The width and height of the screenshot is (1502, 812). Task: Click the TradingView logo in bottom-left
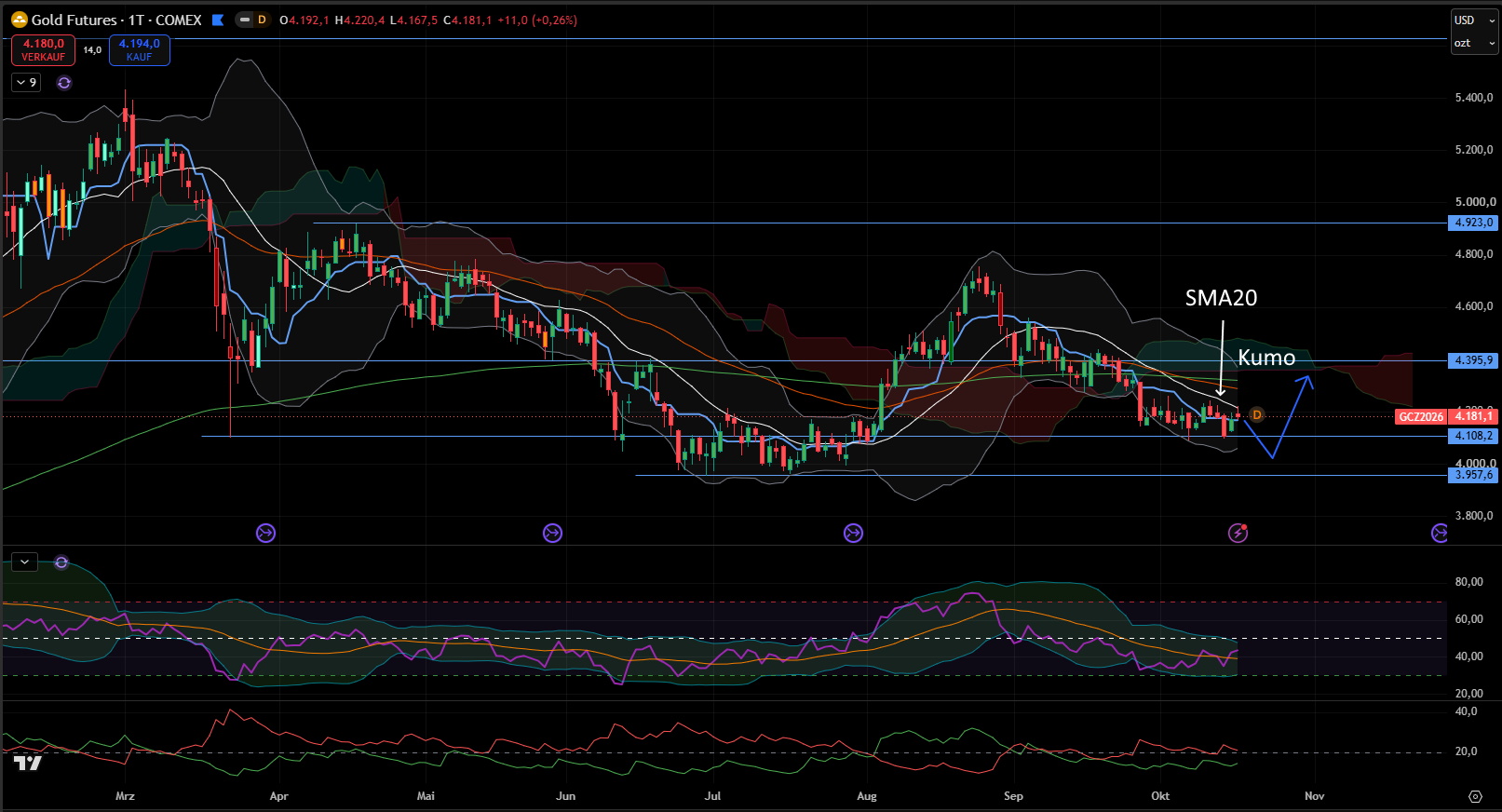[x=28, y=764]
